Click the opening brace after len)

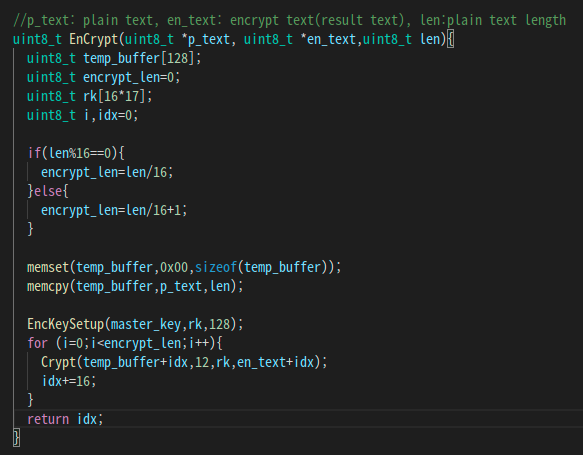(x=450, y=39)
